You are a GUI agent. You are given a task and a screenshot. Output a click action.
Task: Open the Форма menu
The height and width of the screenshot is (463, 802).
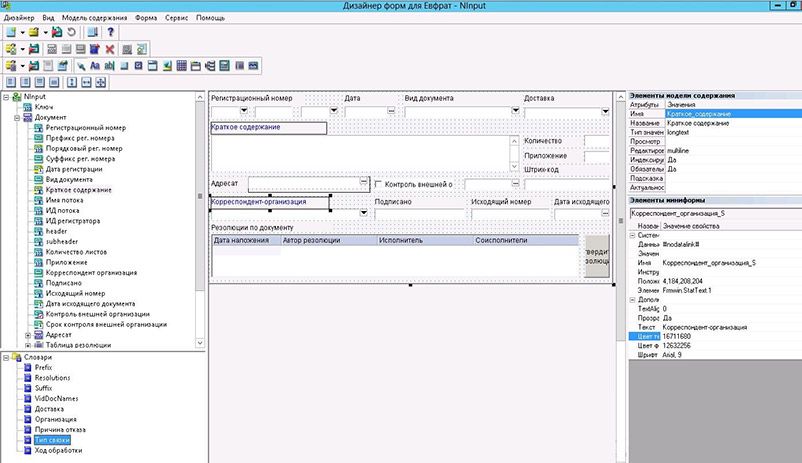tap(146, 17)
